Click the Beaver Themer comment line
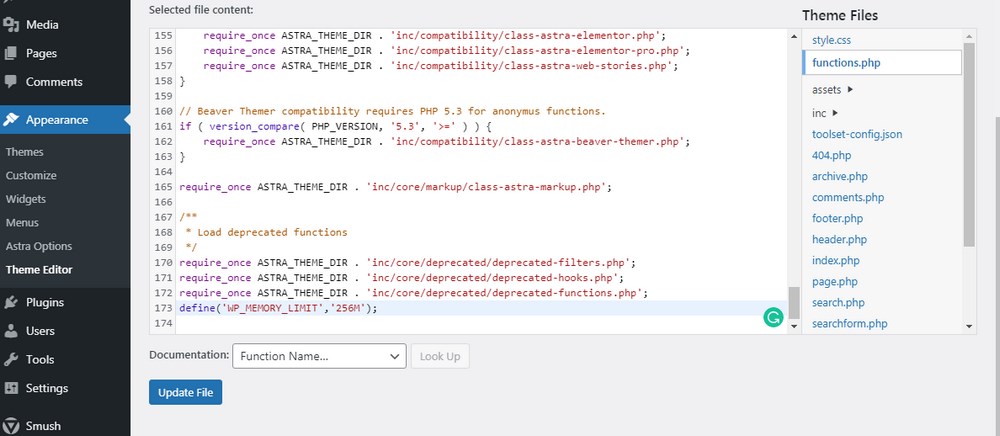 [x=392, y=112]
